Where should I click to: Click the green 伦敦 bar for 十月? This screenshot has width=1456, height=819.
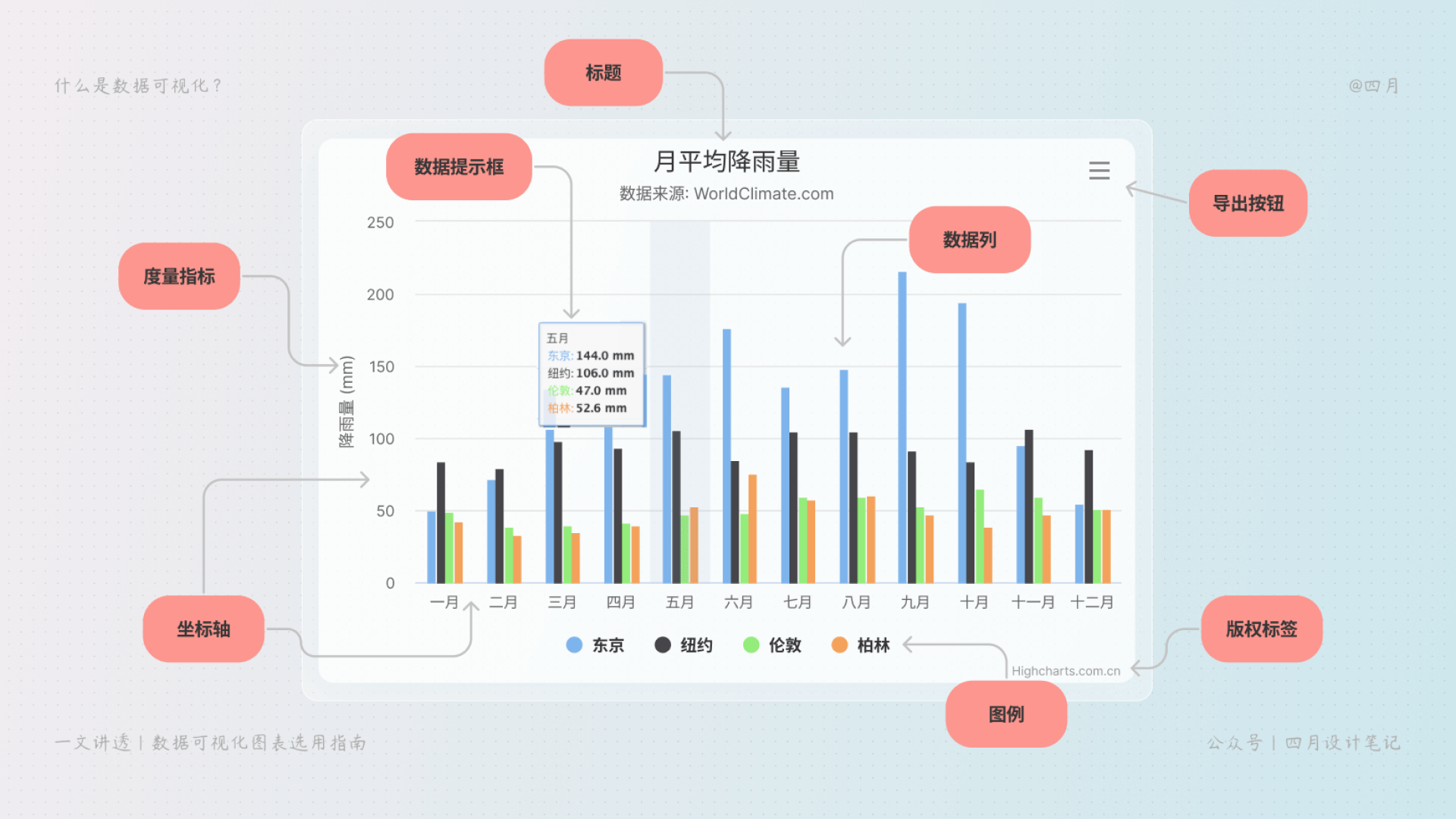[x=980, y=537]
